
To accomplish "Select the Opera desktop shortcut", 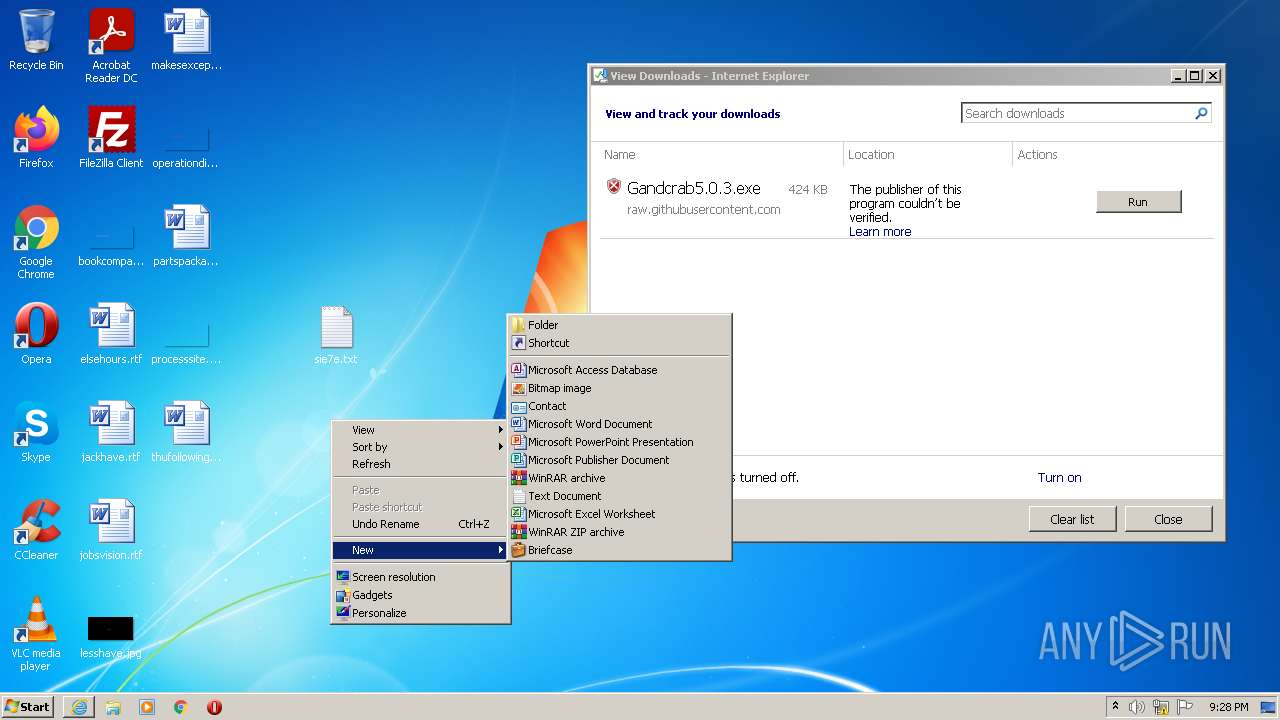I will [x=36, y=334].
